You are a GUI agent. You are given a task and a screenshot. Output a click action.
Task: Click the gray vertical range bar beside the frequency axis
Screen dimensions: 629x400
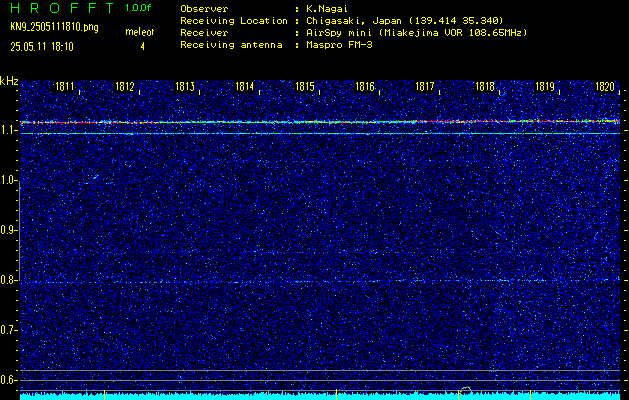point(19,230)
